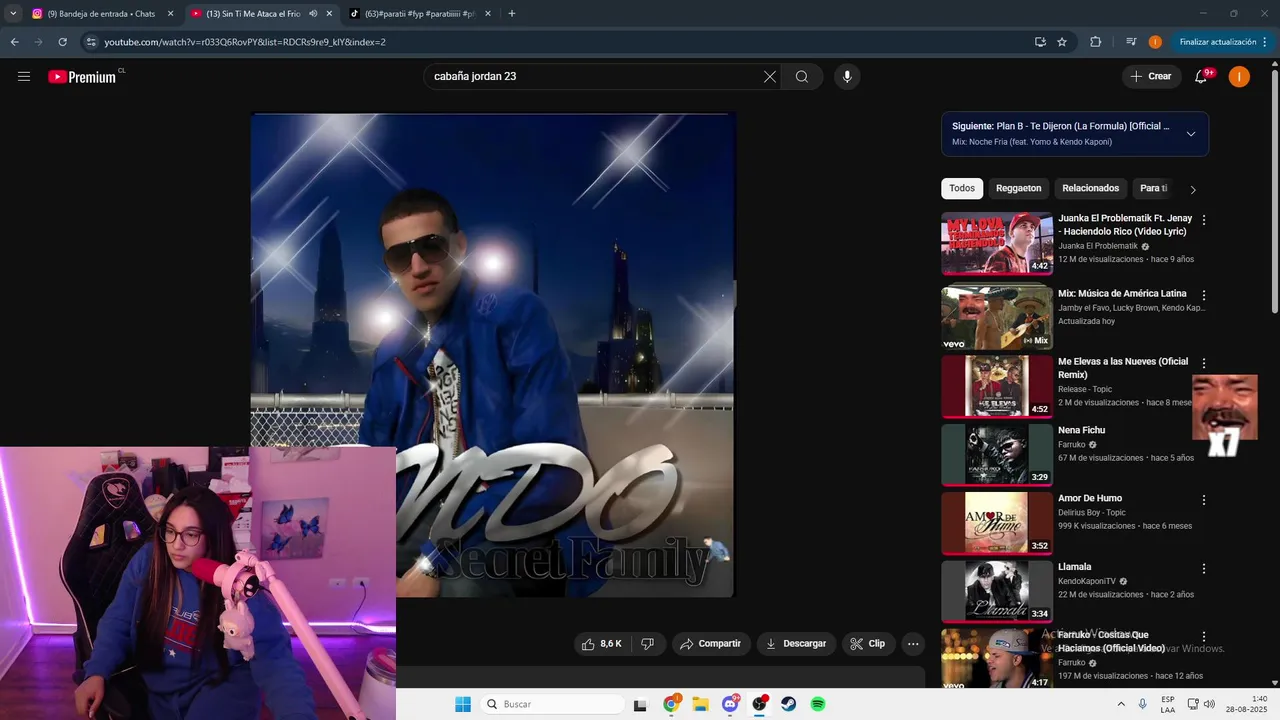Image resolution: width=1280 pixels, height=720 pixels.
Task: Open options menu for Llamala video
Action: point(1204,568)
